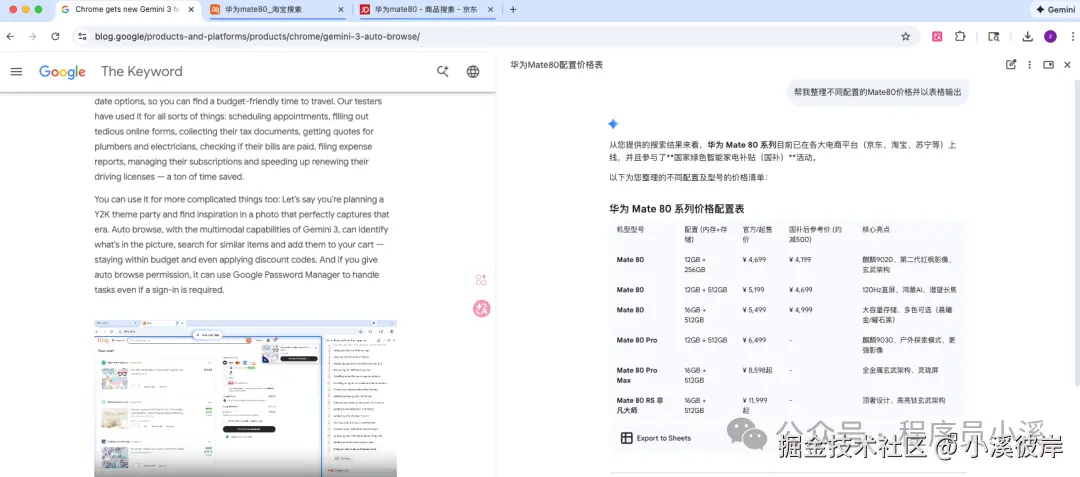Pop out the Gemini side panel

click(x=1048, y=64)
